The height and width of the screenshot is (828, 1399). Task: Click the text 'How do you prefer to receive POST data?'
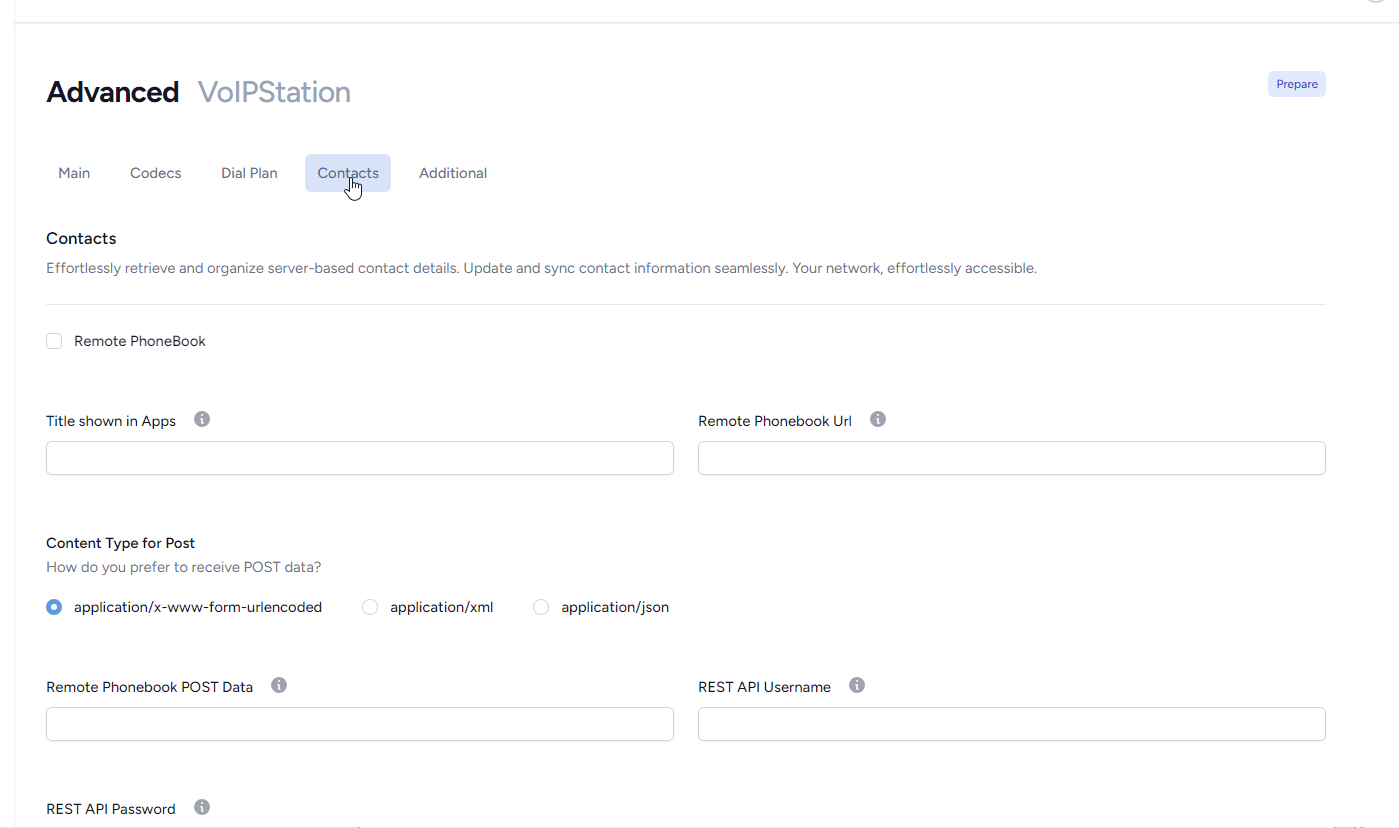click(184, 567)
